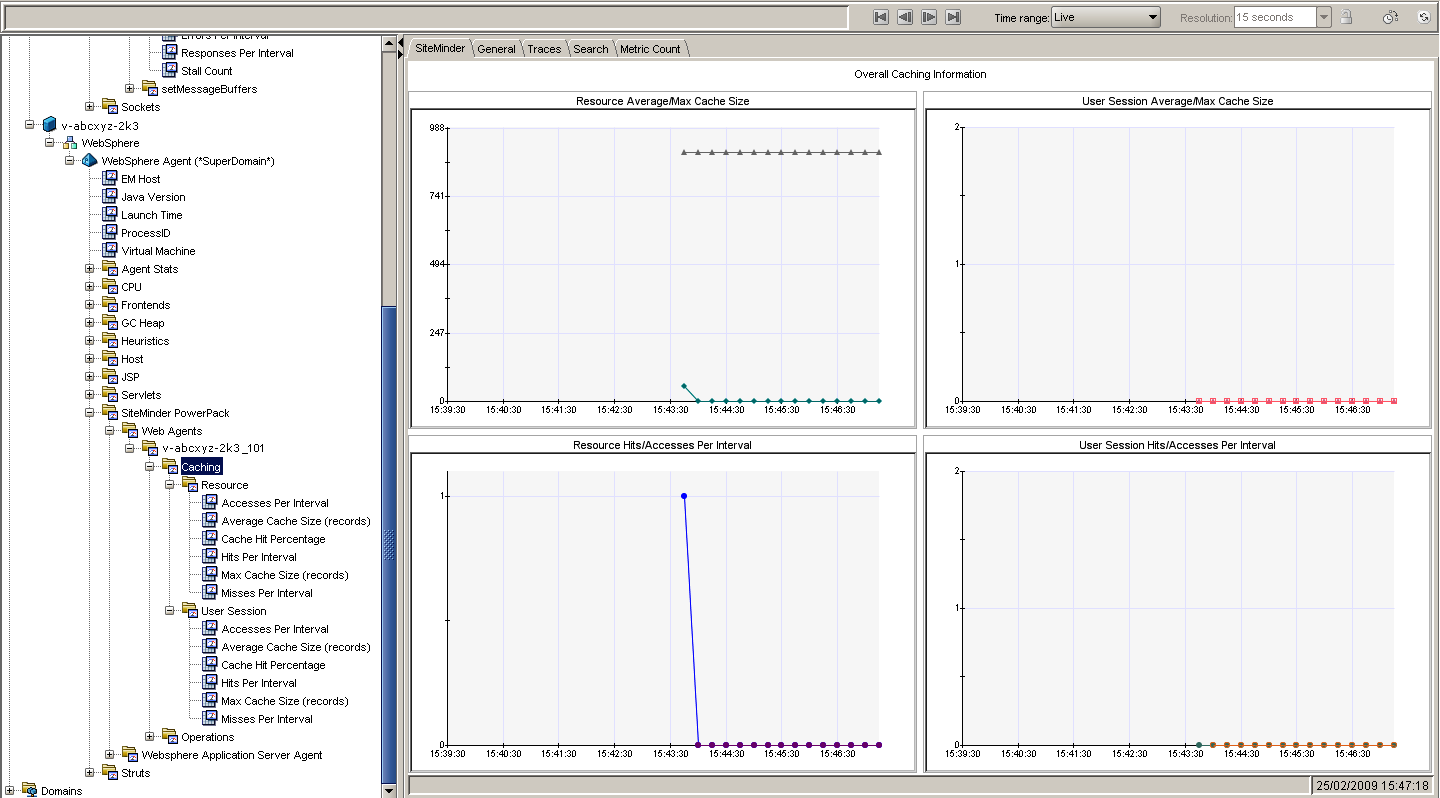This screenshot has width=1440, height=798.
Task: Click the padlock icon beside Resolution
Action: (1347, 17)
